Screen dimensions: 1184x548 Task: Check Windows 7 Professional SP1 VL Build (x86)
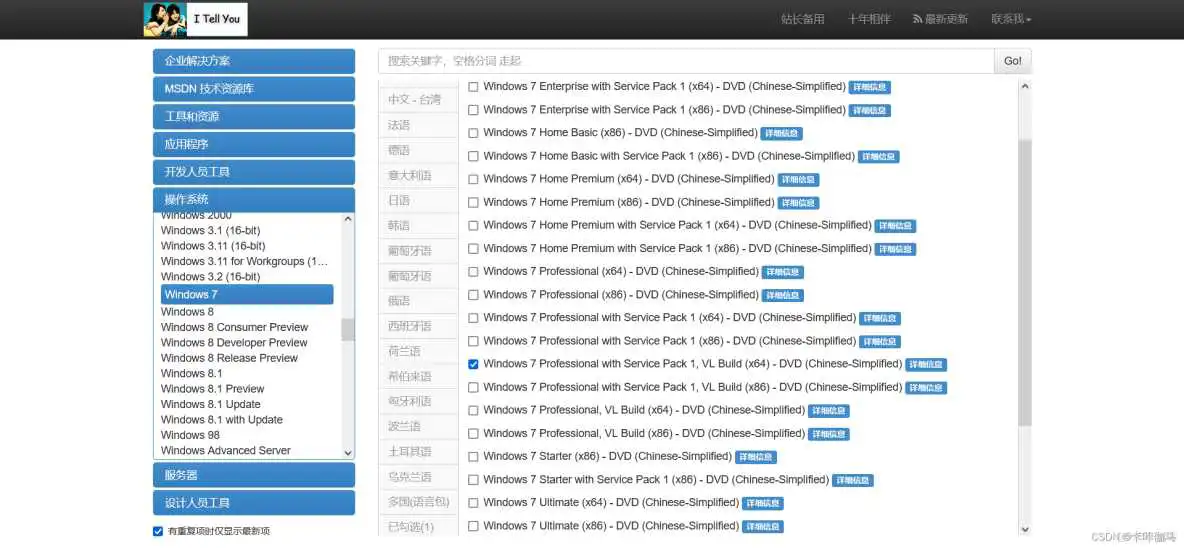tap(473, 387)
